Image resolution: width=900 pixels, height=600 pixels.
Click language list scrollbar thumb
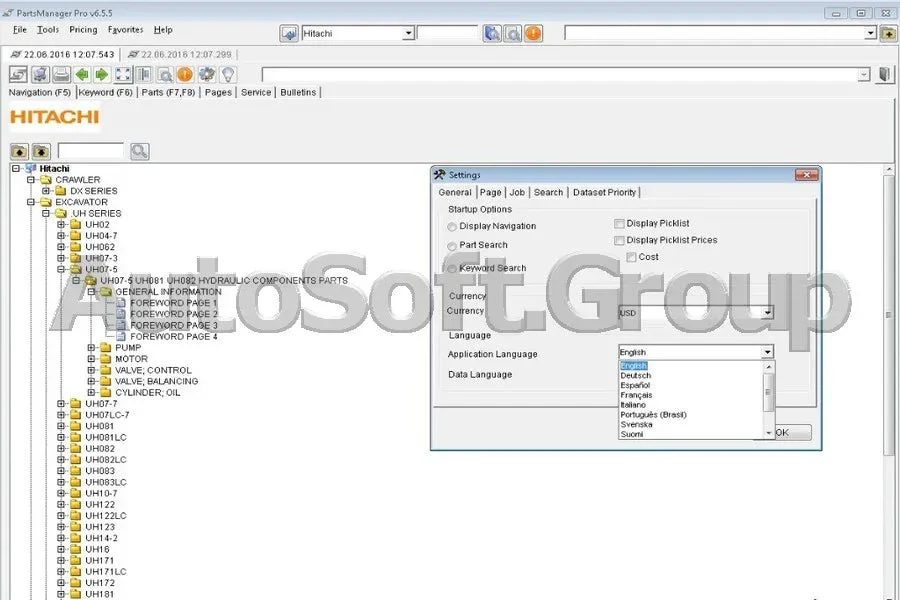tap(768, 392)
